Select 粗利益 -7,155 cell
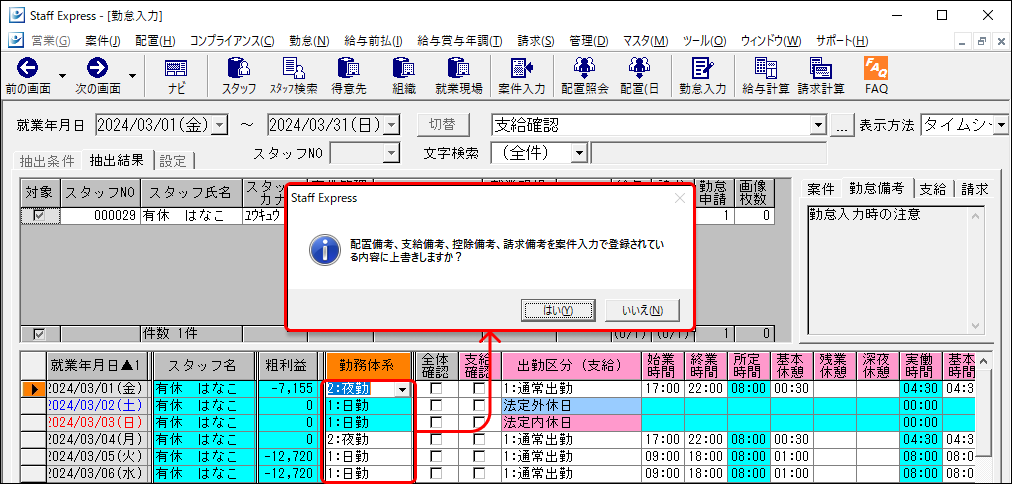This screenshot has height=484, width=1024. (289, 389)
